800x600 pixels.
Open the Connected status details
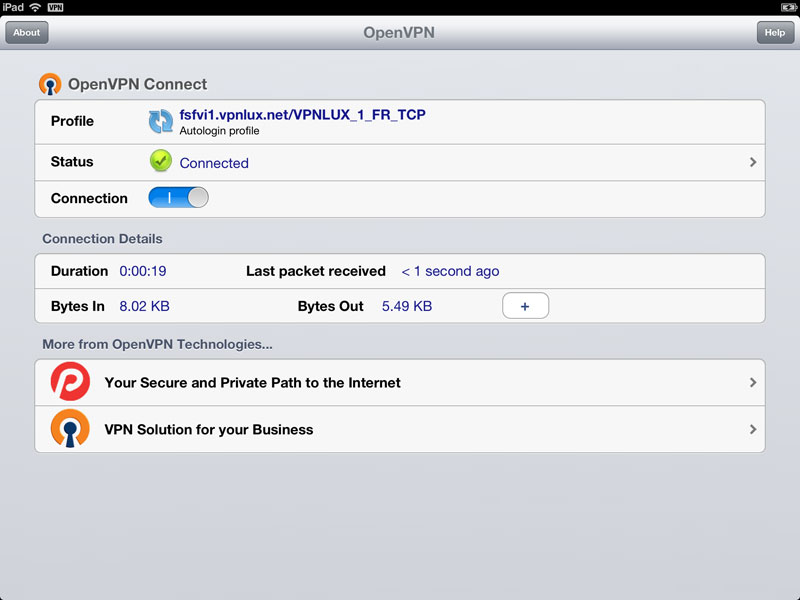pos(399,162)
